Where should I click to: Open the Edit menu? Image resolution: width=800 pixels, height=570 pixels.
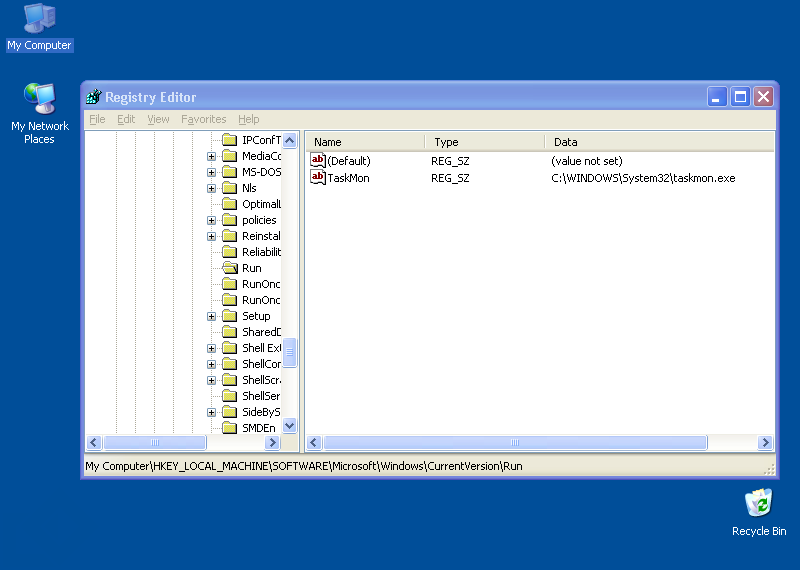point(126,119)
